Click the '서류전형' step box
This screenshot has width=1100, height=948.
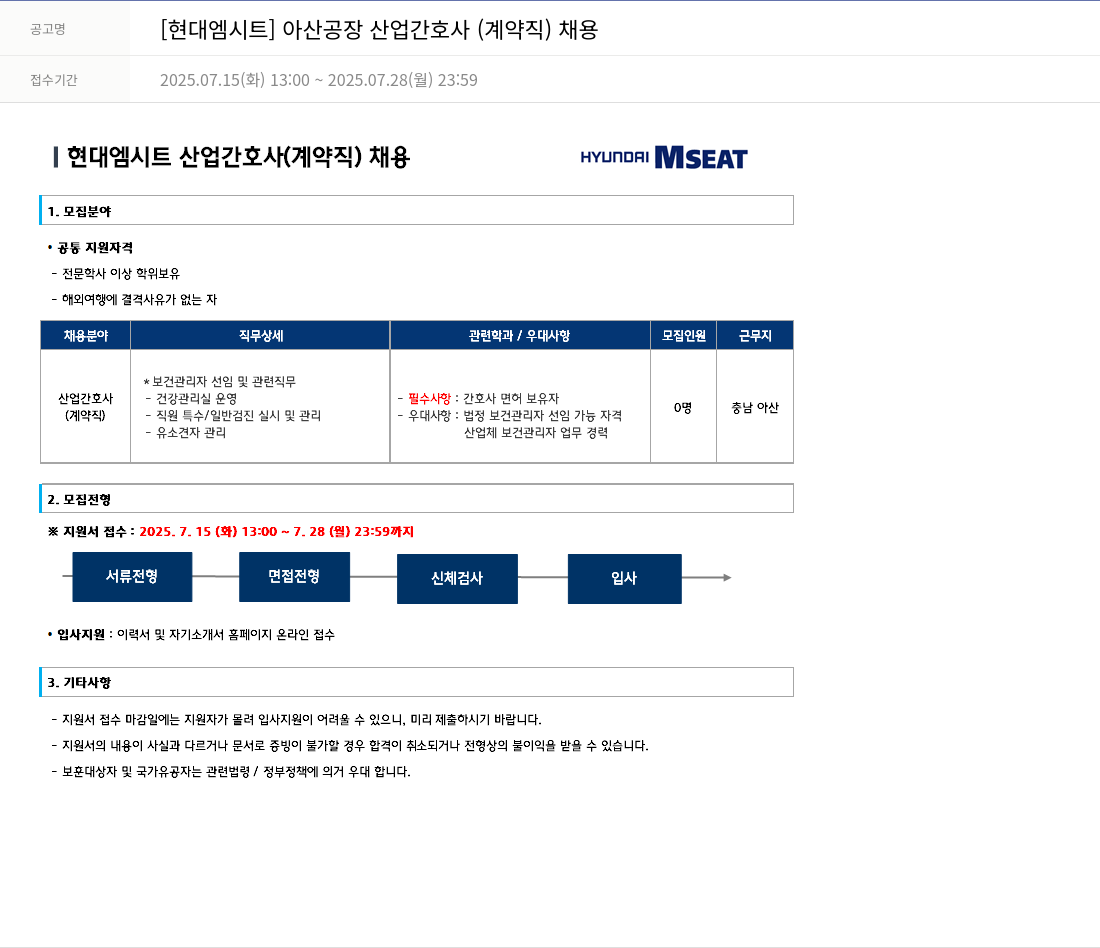(132, 577)
